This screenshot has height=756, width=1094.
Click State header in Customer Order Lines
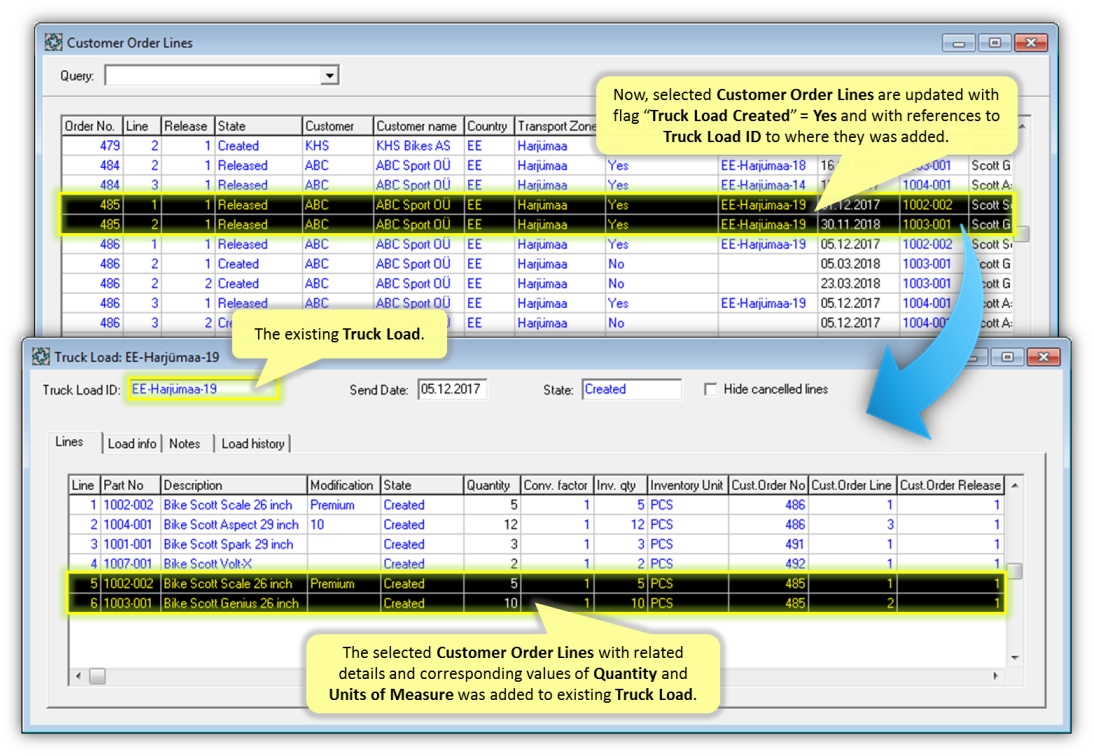coord(258,126)
